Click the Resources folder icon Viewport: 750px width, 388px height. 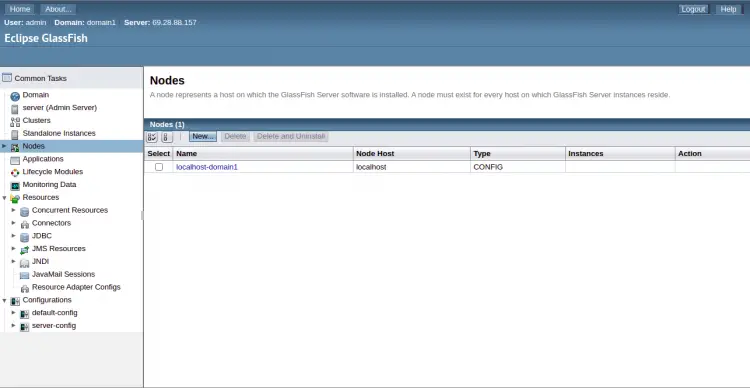click(x=15, y=198)
